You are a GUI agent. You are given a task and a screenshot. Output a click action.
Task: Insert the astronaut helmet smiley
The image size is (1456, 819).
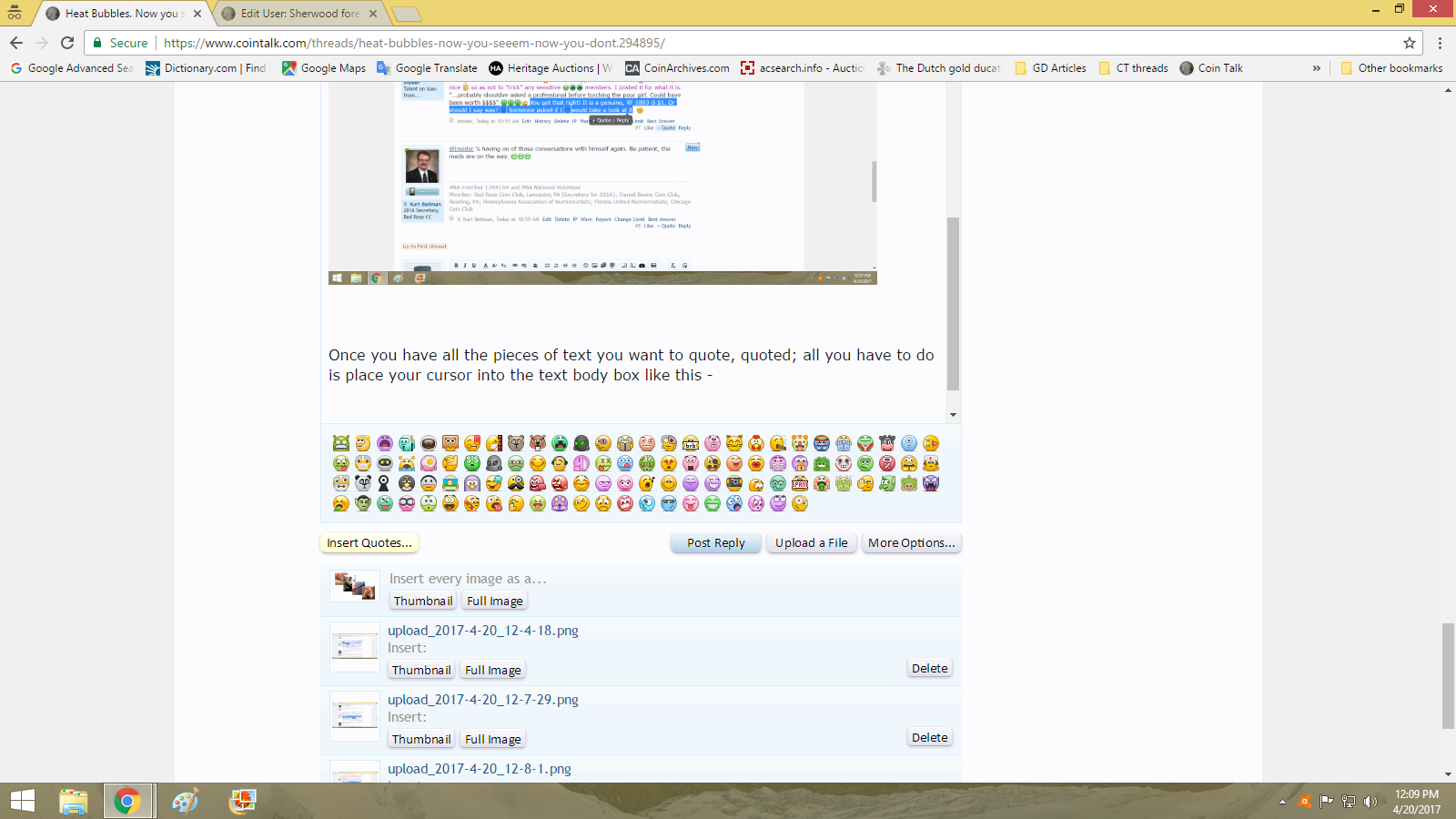429,443
